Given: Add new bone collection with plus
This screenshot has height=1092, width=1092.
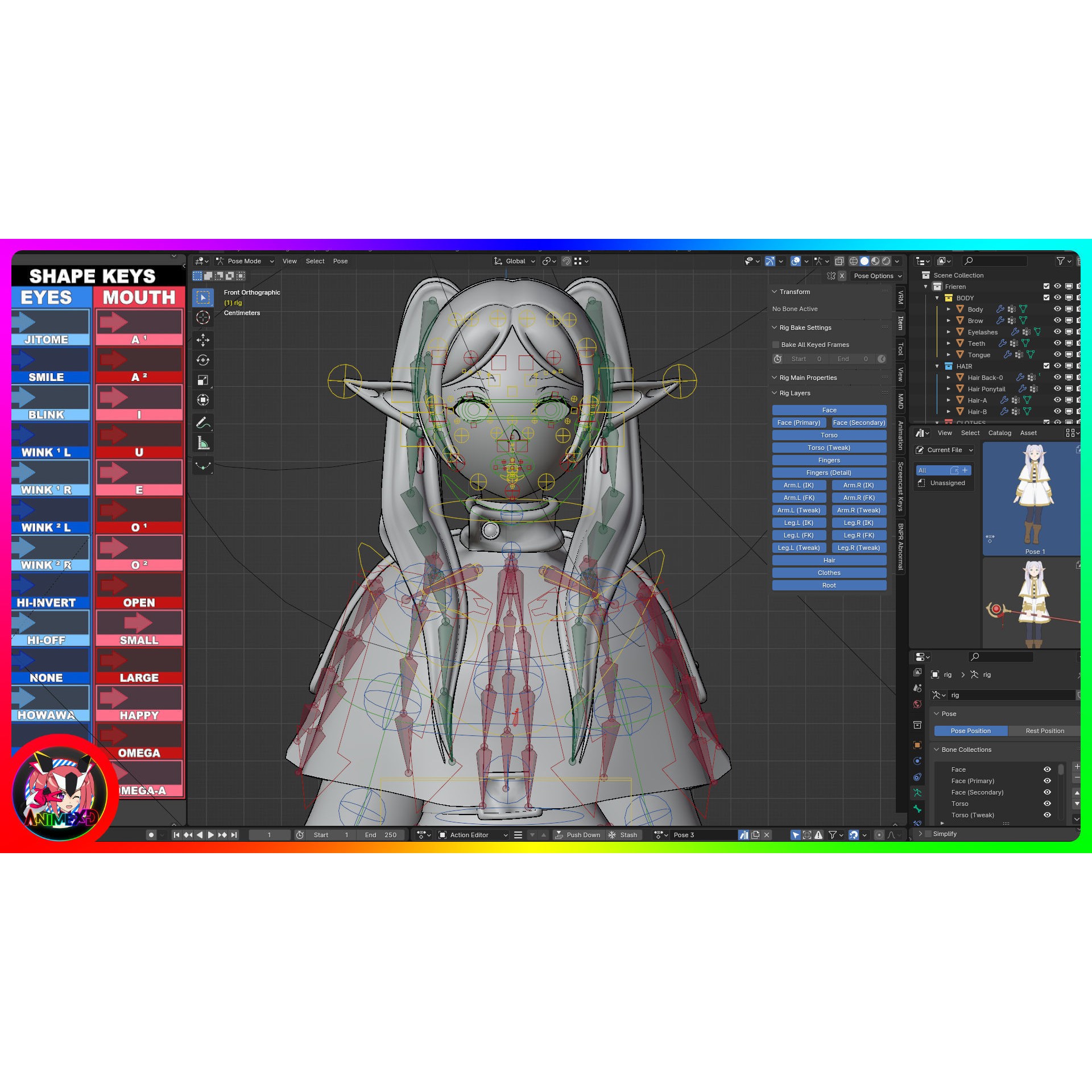Looking at the screenshot, I should (x=1077, y=767).
